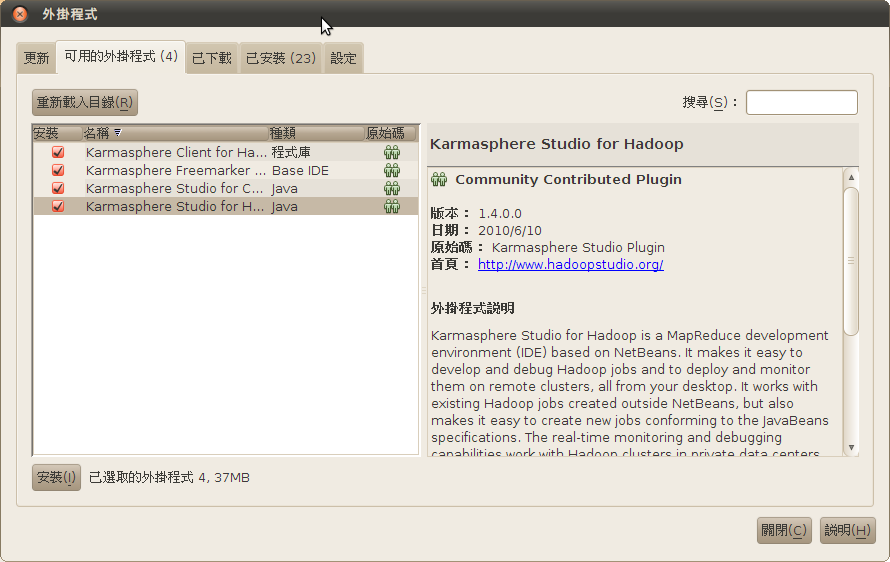Select the Karmasphere Freemarker row name
The height and width of the screenshot is (562, 890).
[176, 170]
